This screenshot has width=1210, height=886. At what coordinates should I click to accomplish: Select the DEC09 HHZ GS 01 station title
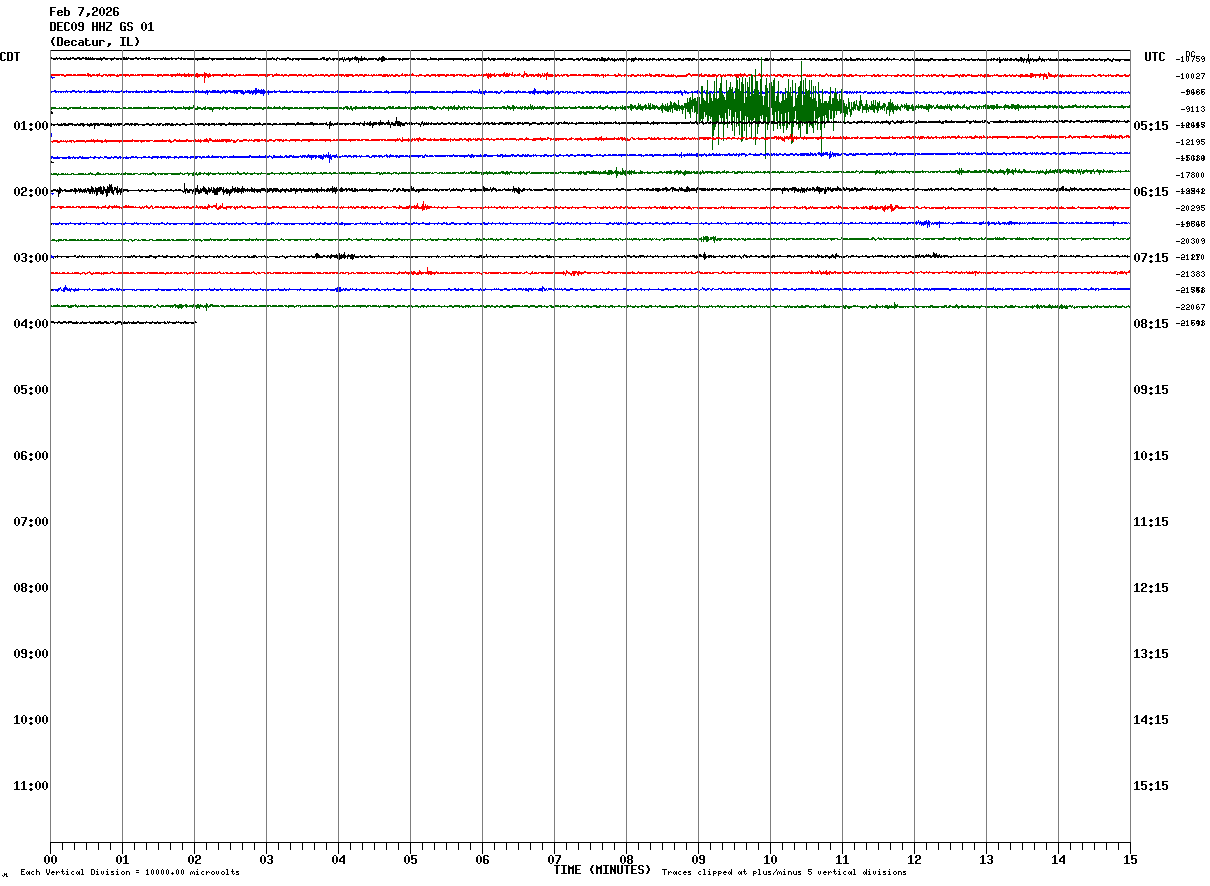point(101,27)
